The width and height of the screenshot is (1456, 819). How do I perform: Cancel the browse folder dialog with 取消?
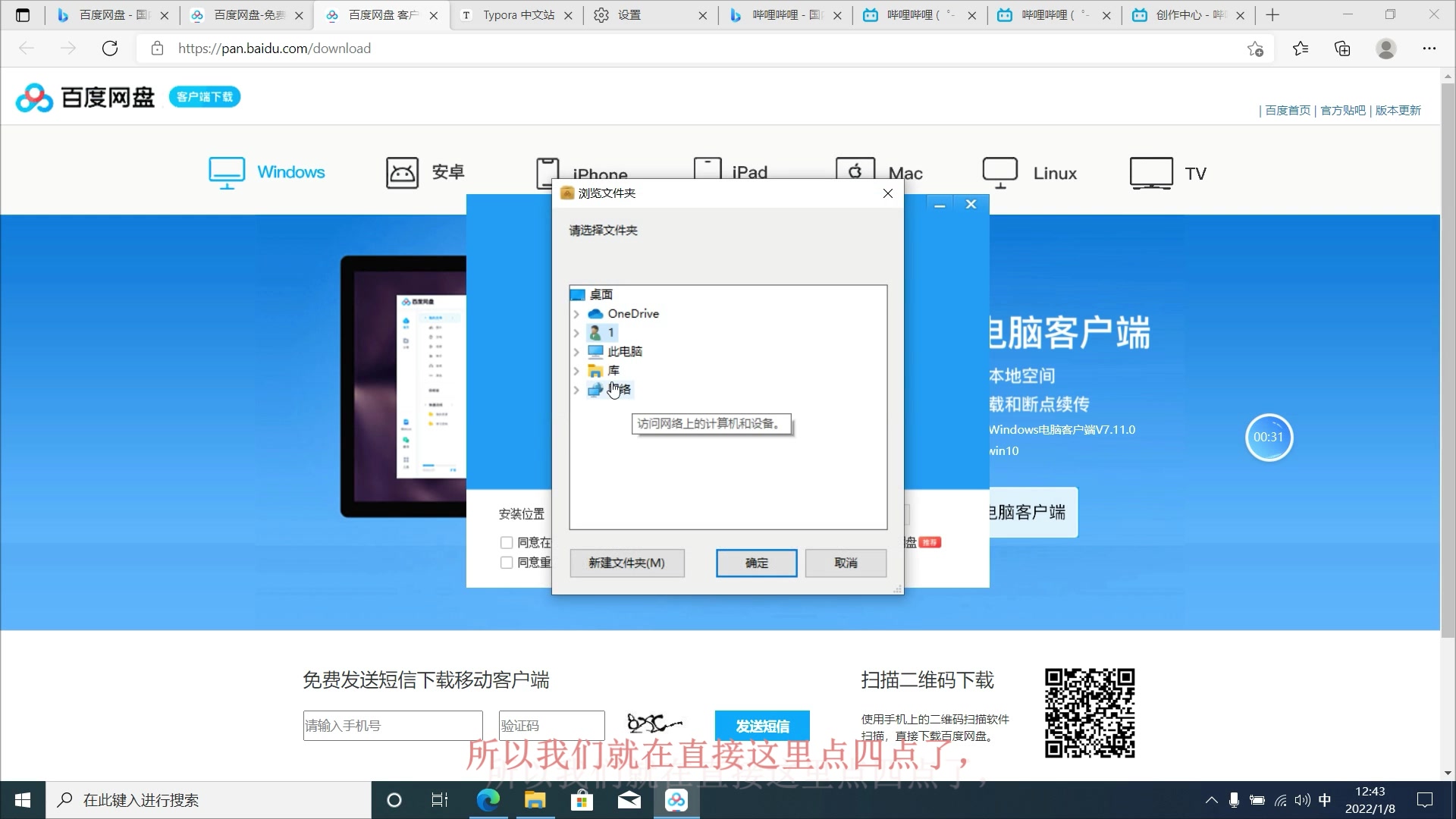point(846,563)
